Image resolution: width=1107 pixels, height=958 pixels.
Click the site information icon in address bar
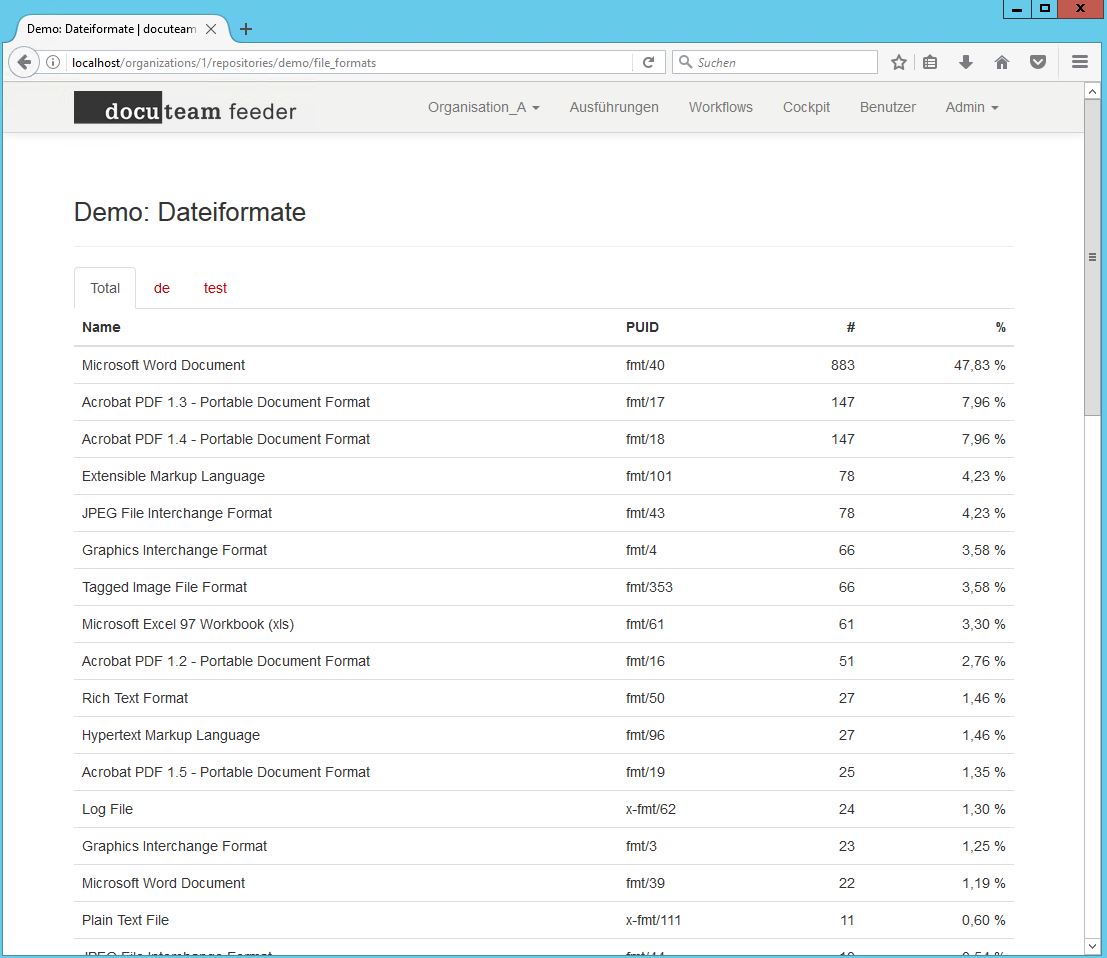53,63
